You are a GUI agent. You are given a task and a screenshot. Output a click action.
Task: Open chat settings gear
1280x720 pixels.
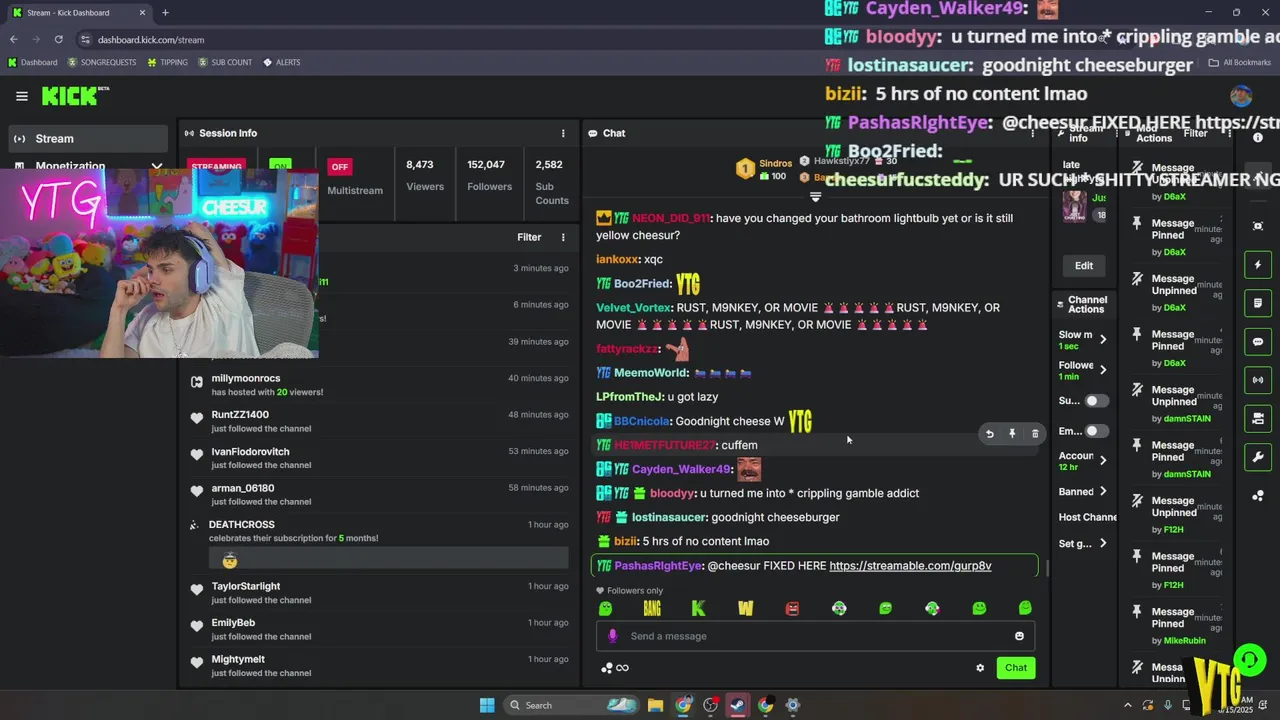(980, 668)
